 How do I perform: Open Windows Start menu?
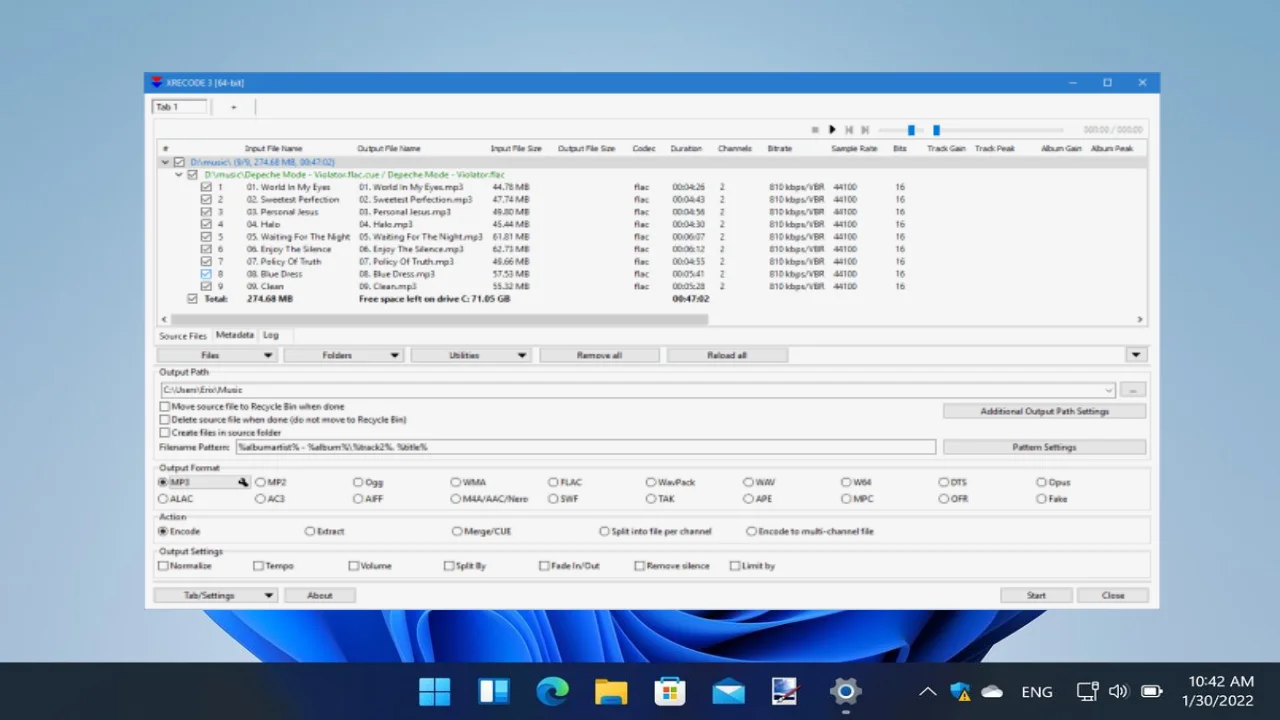(x=434, y=691)
